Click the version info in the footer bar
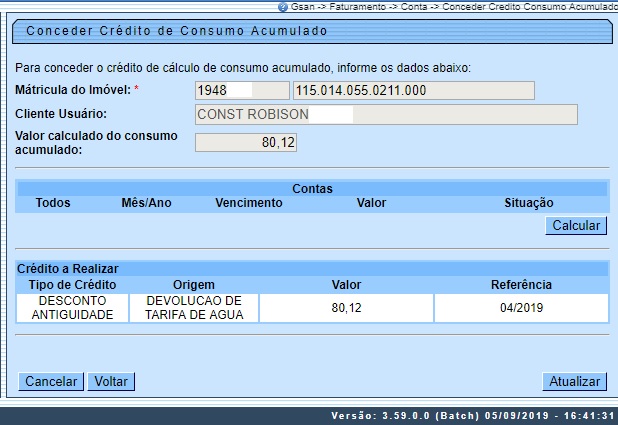Viewport: 618px width, 425px height. 470,415
